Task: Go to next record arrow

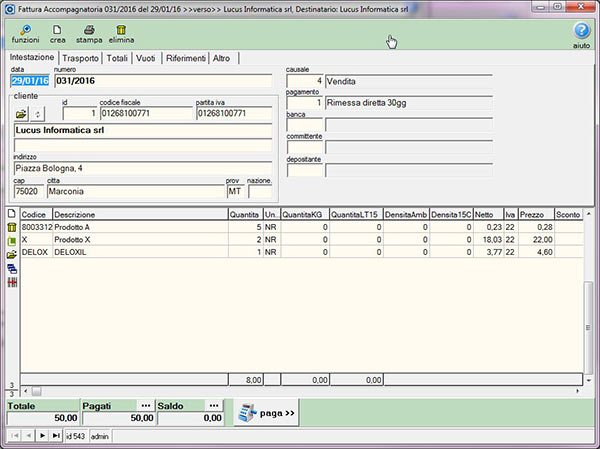Action: (x=42, y=436)
